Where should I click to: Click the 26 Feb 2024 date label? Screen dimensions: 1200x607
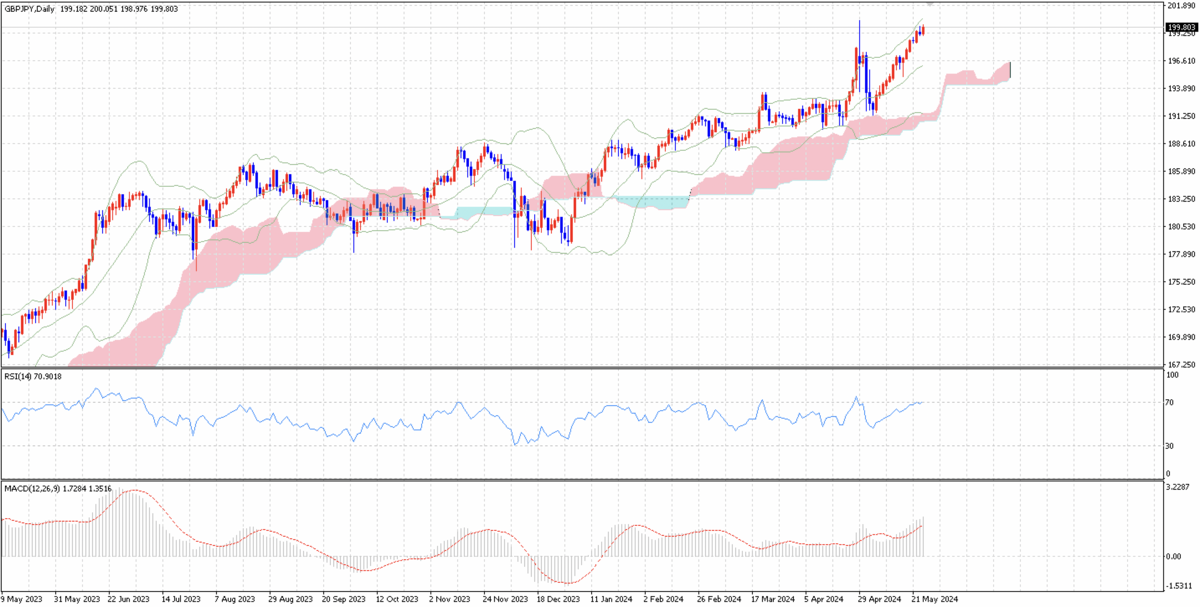click(x=719, y=600)
